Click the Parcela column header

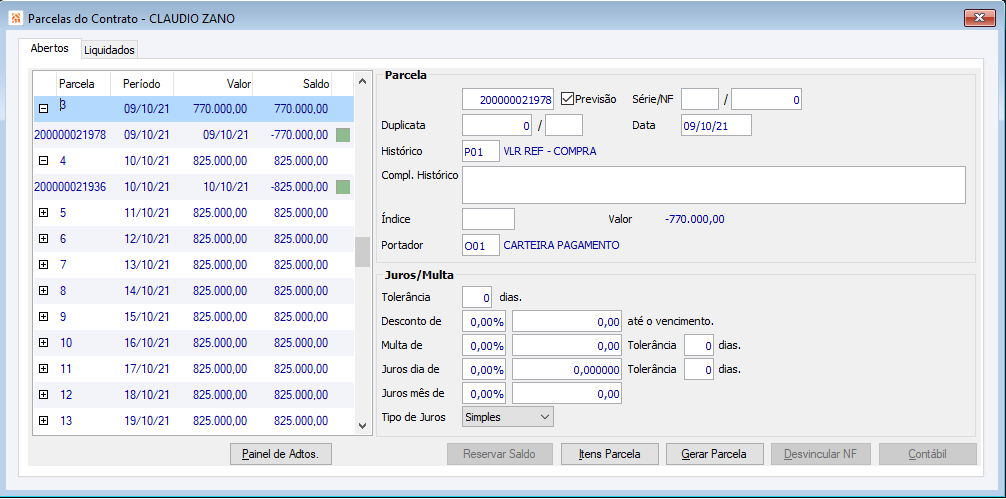point(83,83)
